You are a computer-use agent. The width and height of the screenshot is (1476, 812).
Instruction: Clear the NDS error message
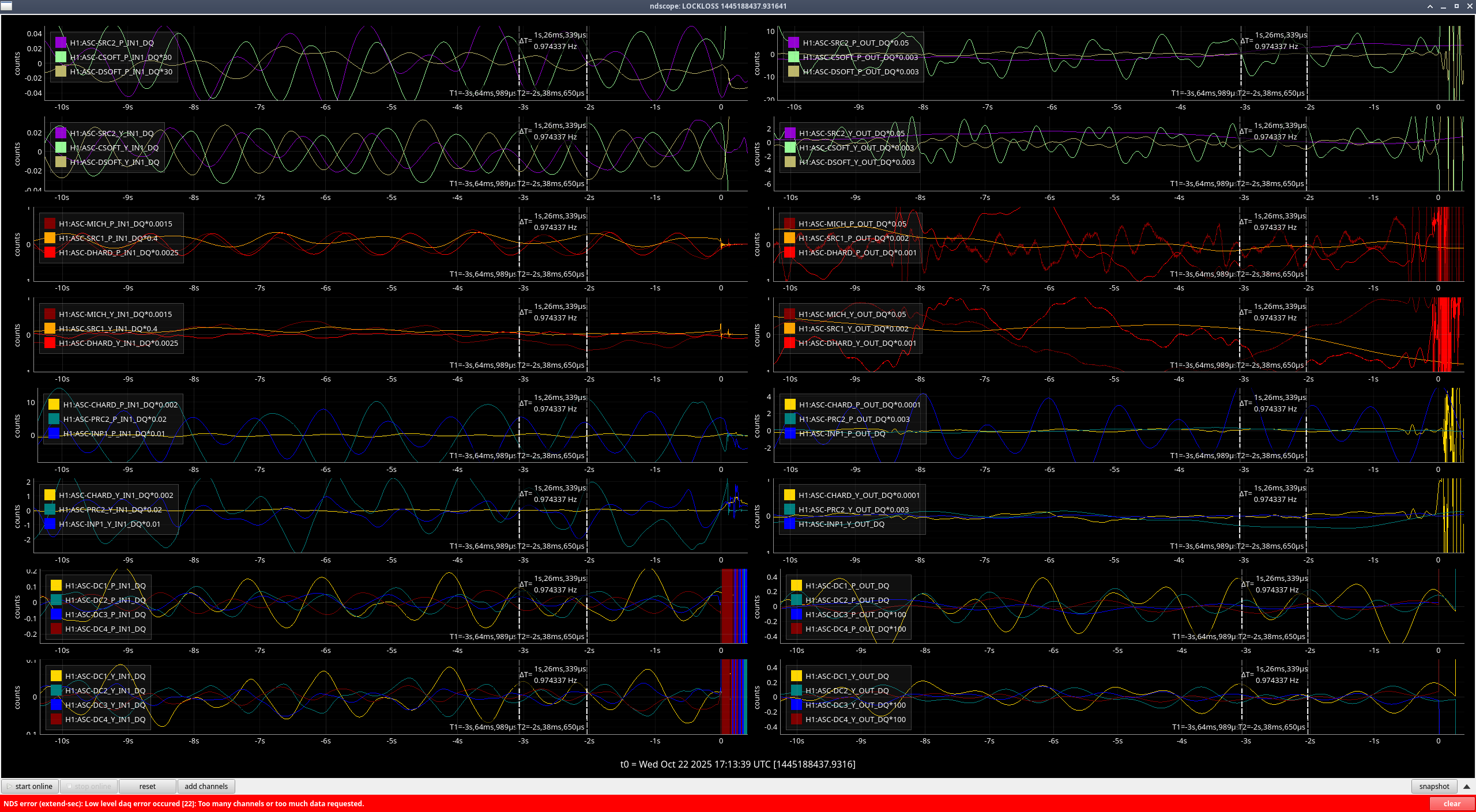point(1451,803)
